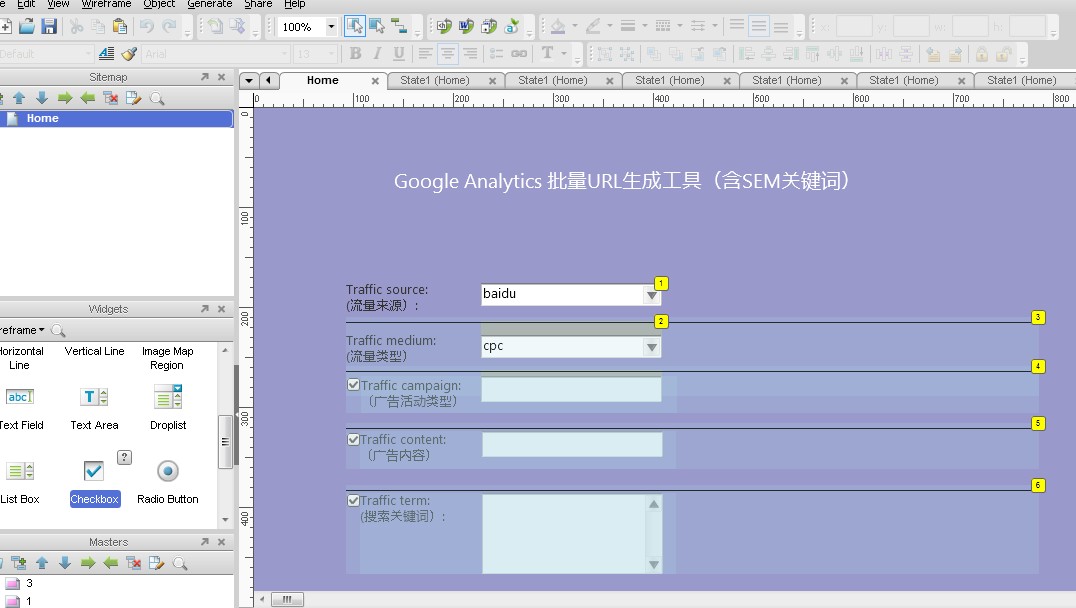1076x608 pixels.
Task: Pick the Text Field widget
Action: [20, 408]
